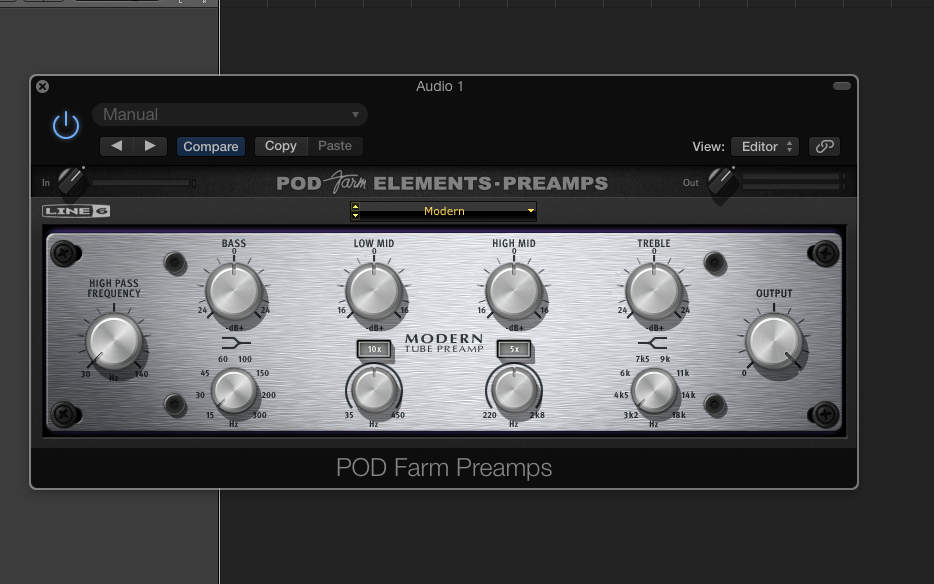The height and width of the screenshot is (584, 934).
Task: Click the POD Farm Elements Preamps title
Action: tap(442, 183)
